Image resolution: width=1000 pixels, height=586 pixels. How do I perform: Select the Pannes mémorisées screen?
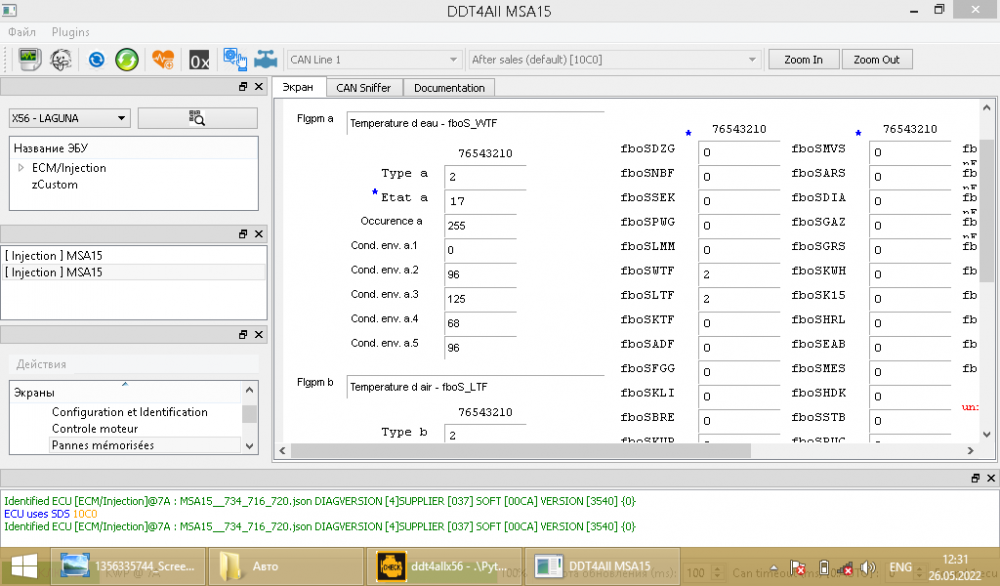[x=103, y=445]
